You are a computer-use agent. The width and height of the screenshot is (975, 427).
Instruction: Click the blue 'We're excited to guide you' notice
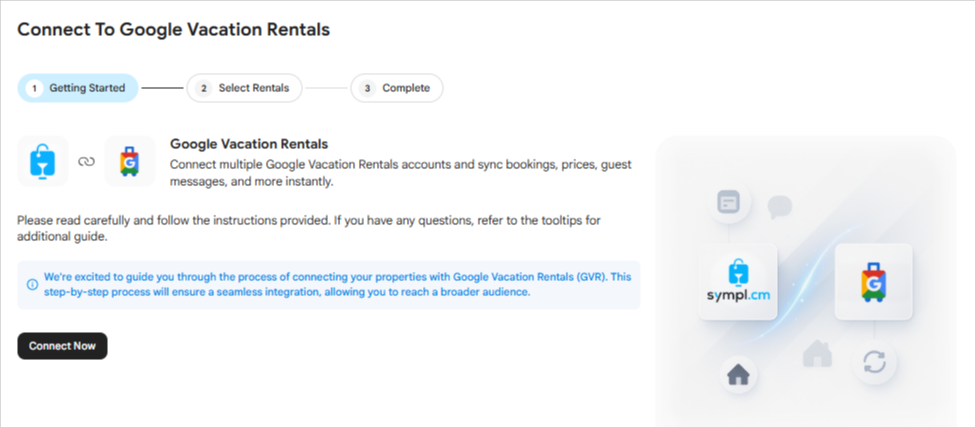click(329, 285)
